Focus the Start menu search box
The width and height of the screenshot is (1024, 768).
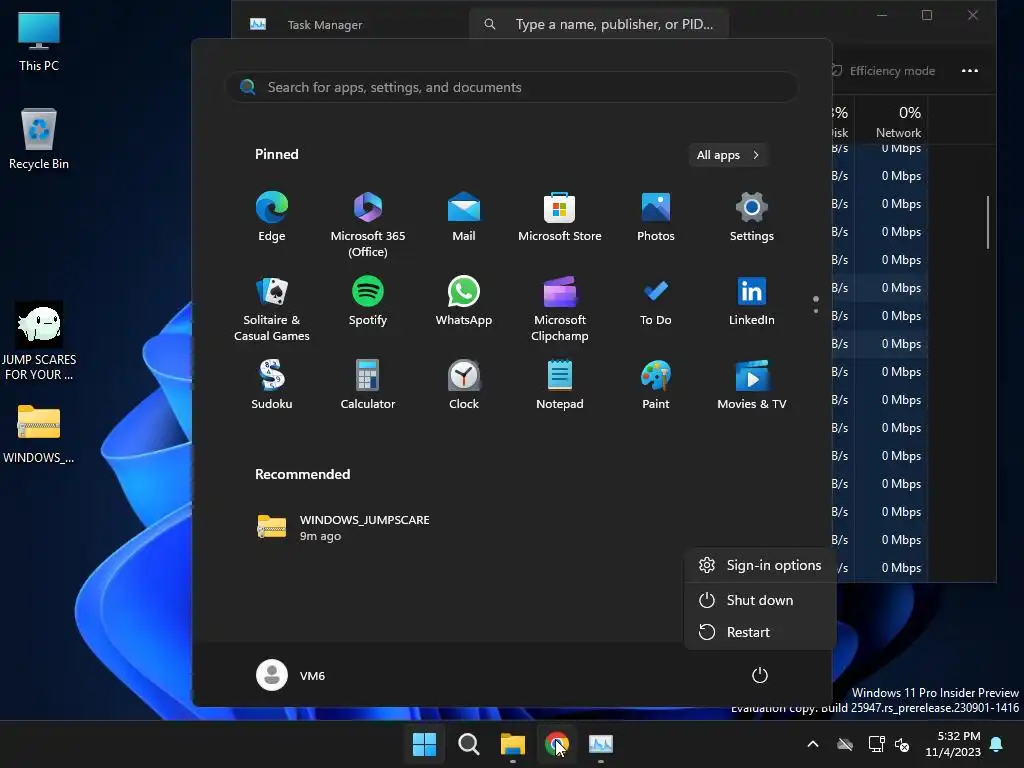click(x=512, y=87)
